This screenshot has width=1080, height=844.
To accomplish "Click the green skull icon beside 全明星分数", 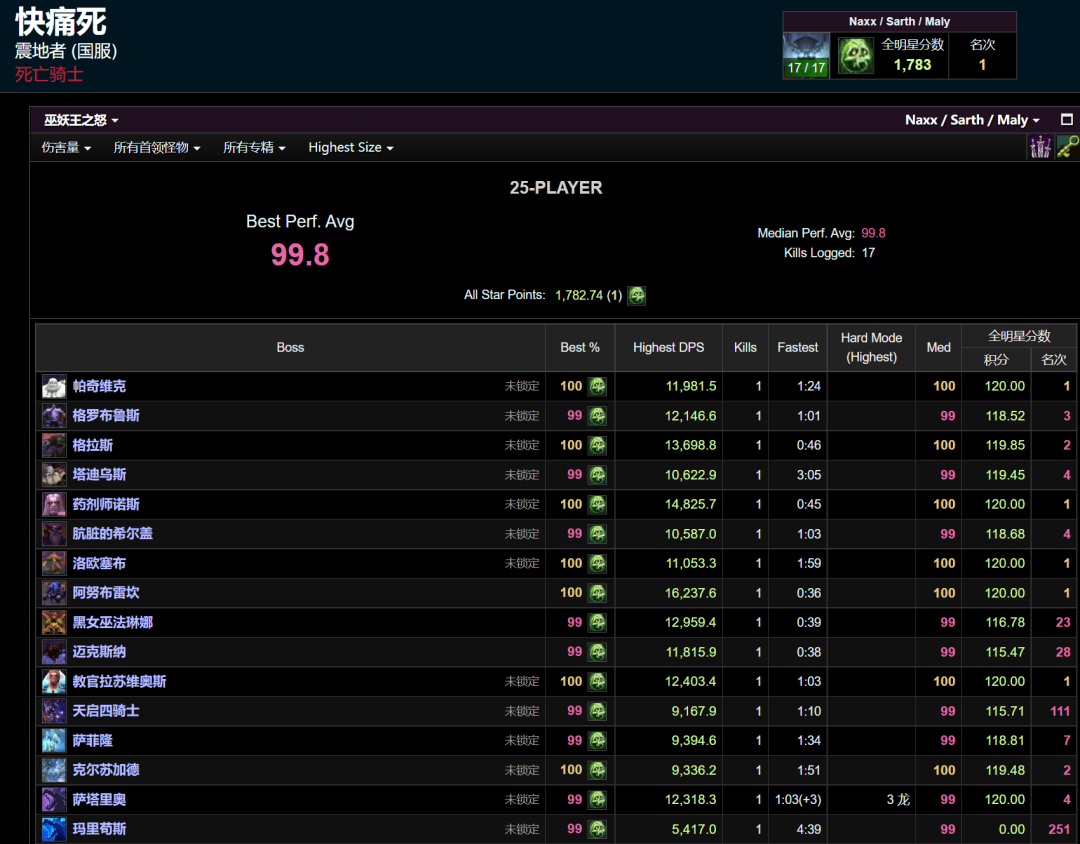I will point(855,56).
